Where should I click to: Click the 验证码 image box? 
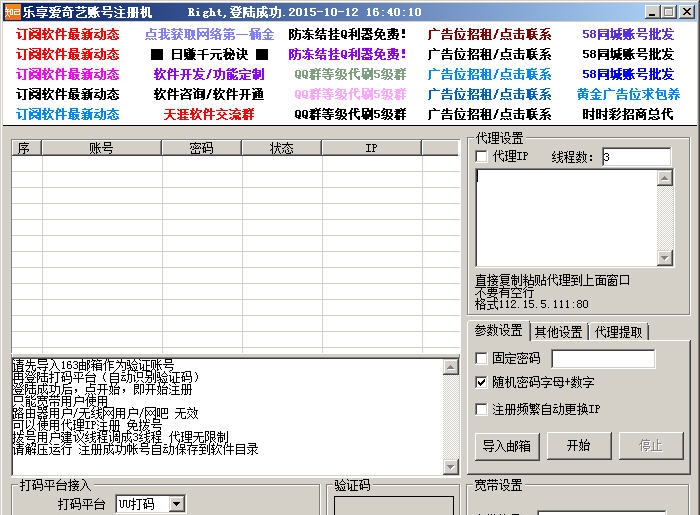pyautogui.click(x=394, y=506)
